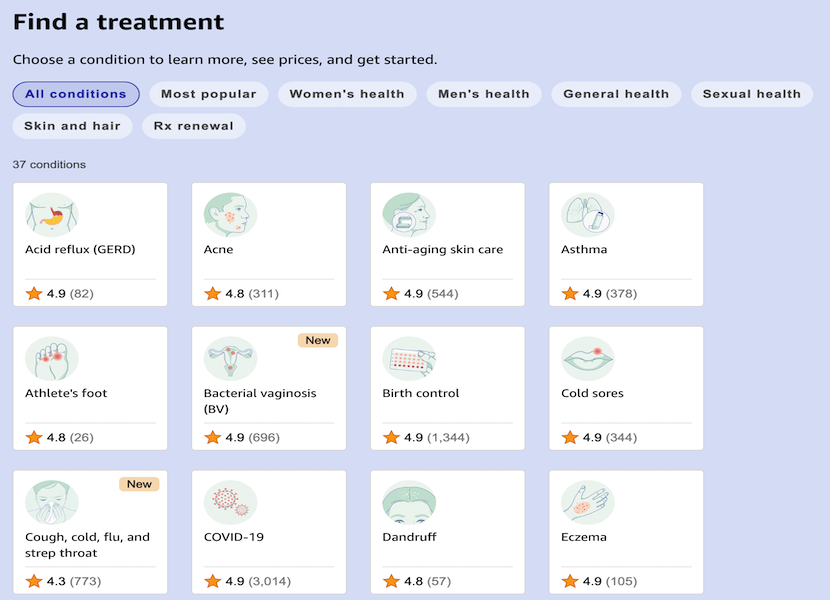The image size is (830, 600).
Task: Filter by Most popular conditions
Action: pyautogui.click(x=208, y=94)
